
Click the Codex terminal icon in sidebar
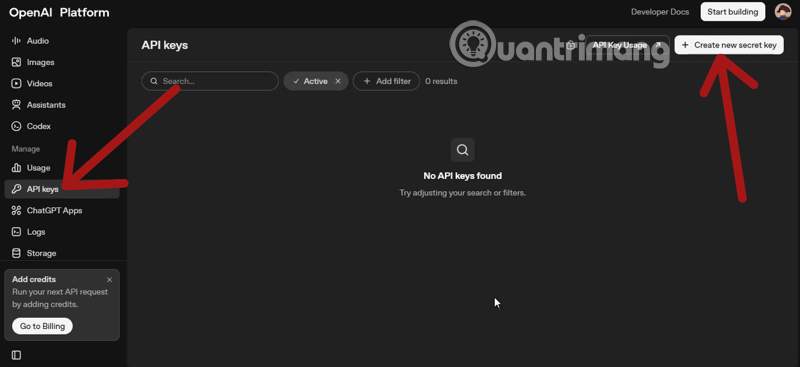coord(16,127)
